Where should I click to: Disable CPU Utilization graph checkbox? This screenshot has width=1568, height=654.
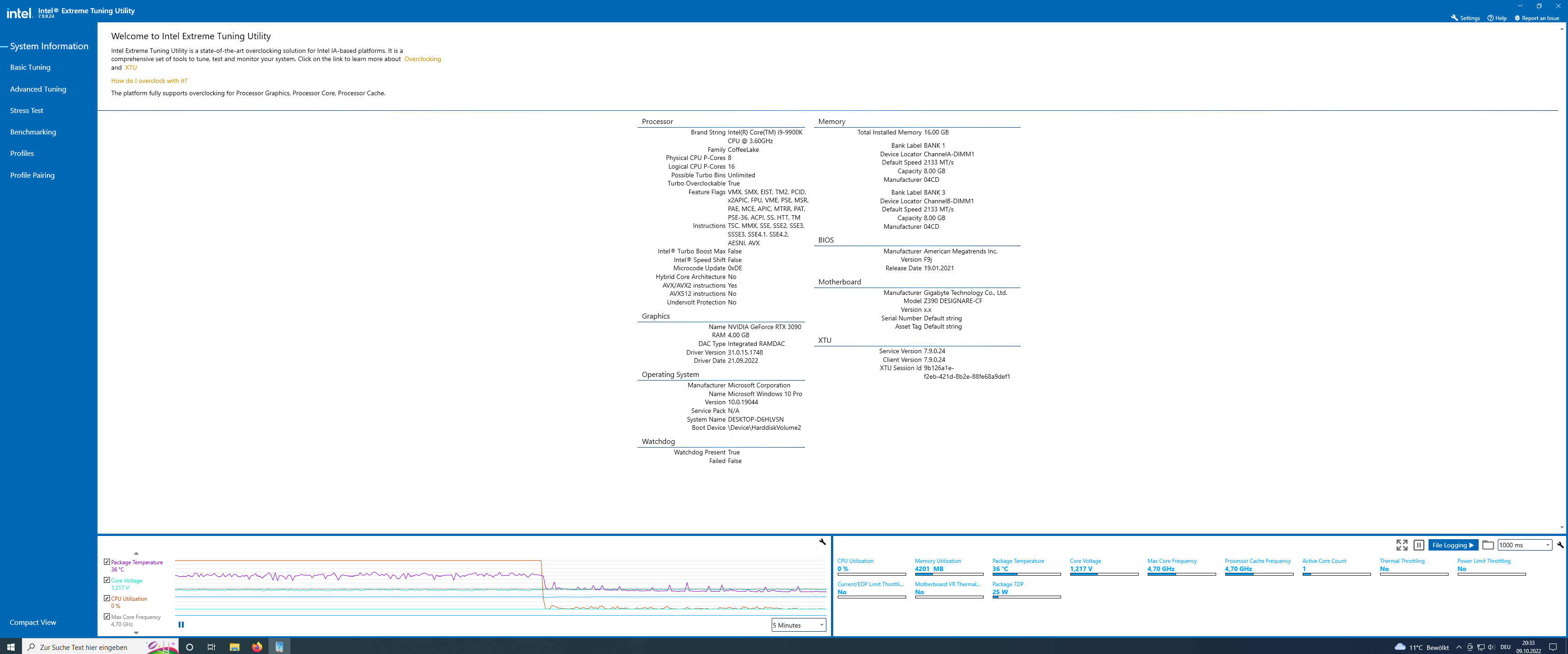pyautogui.click(x=107, y=599)
